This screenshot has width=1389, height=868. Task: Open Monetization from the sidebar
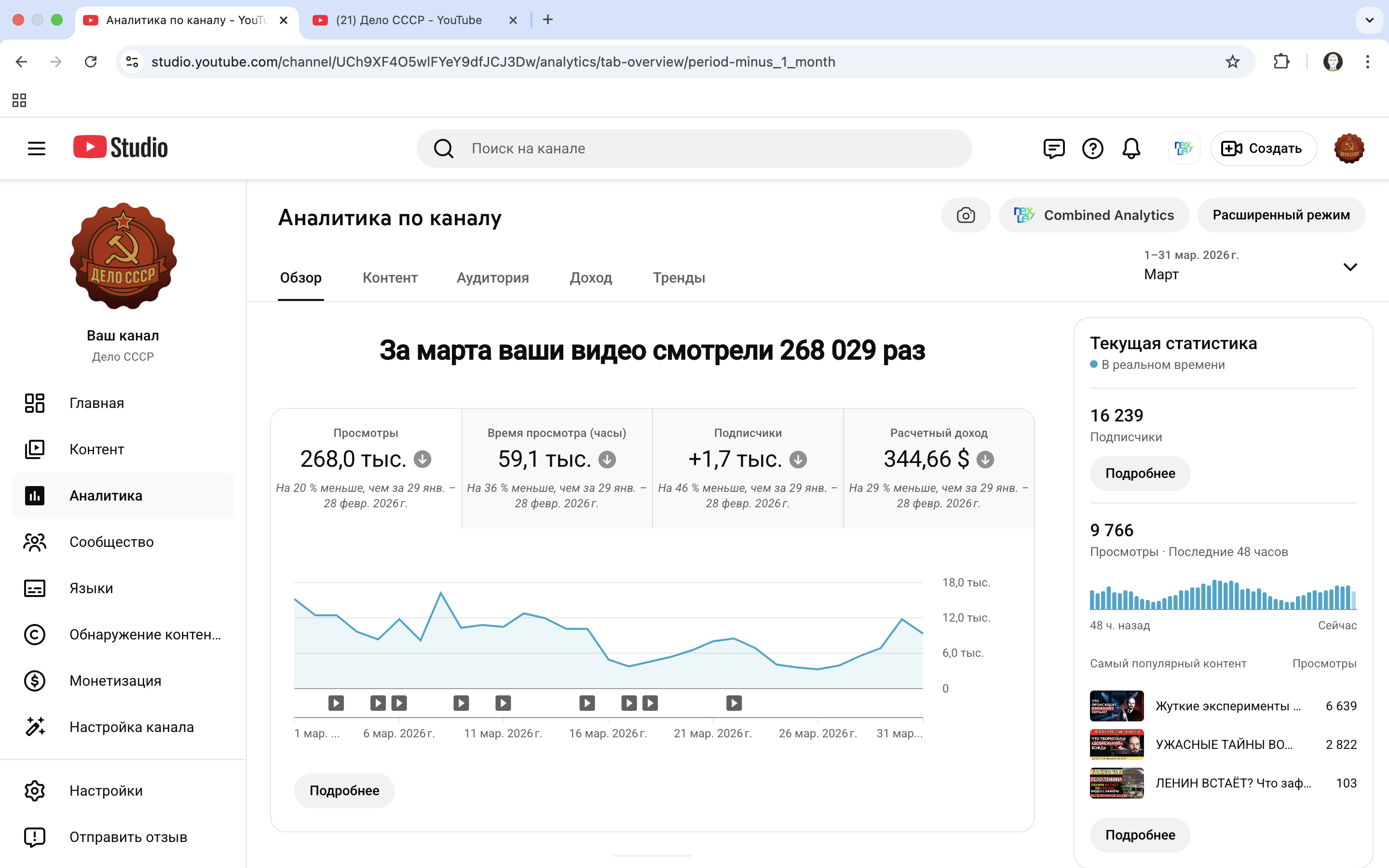point(115,681)
